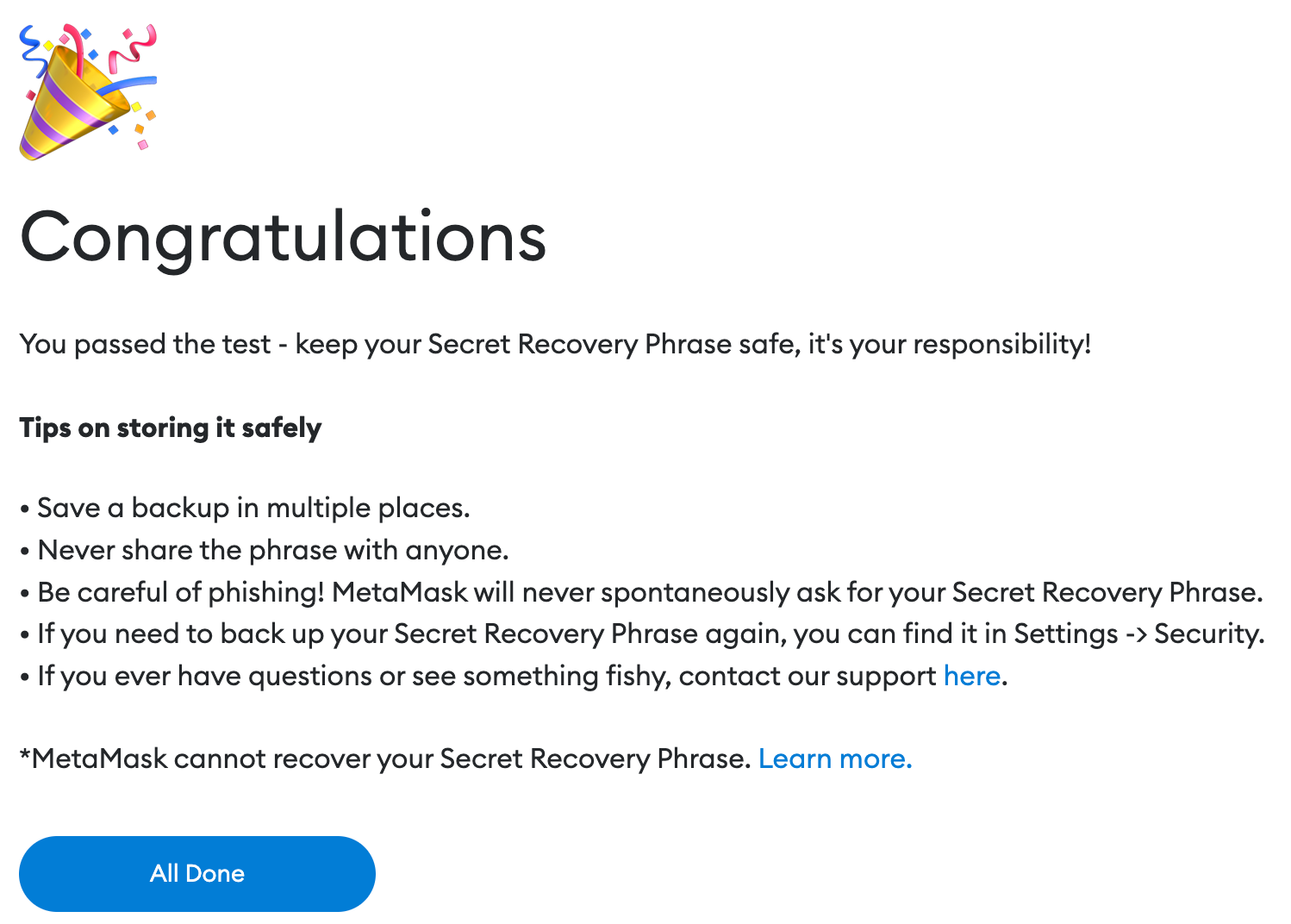This screenshot has height=924, width=1291.
Task: Click the Congratulations heading
Action: pyautogui.click(x=283, y=237)
